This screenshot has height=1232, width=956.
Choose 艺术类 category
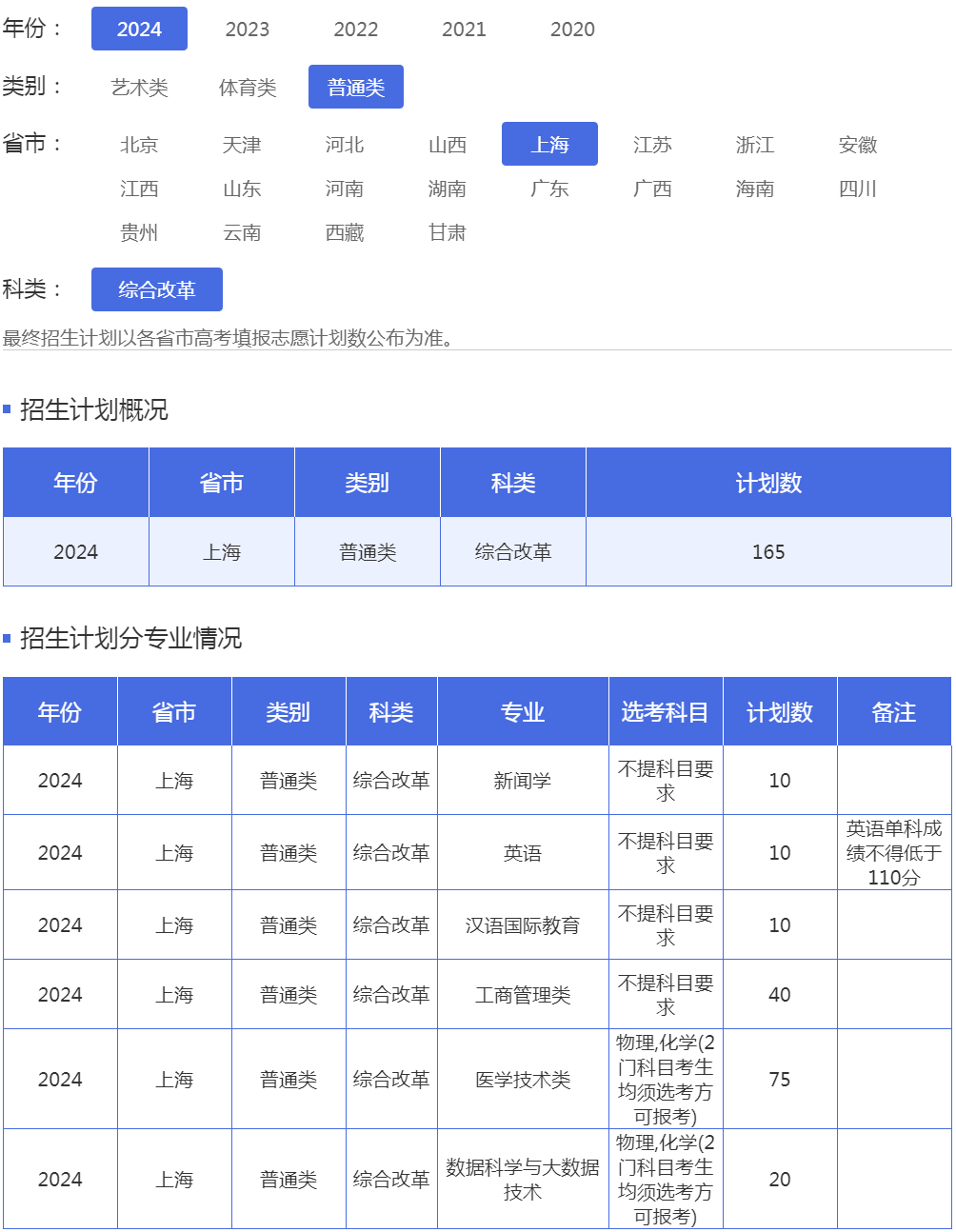click(x=139, y=87)
